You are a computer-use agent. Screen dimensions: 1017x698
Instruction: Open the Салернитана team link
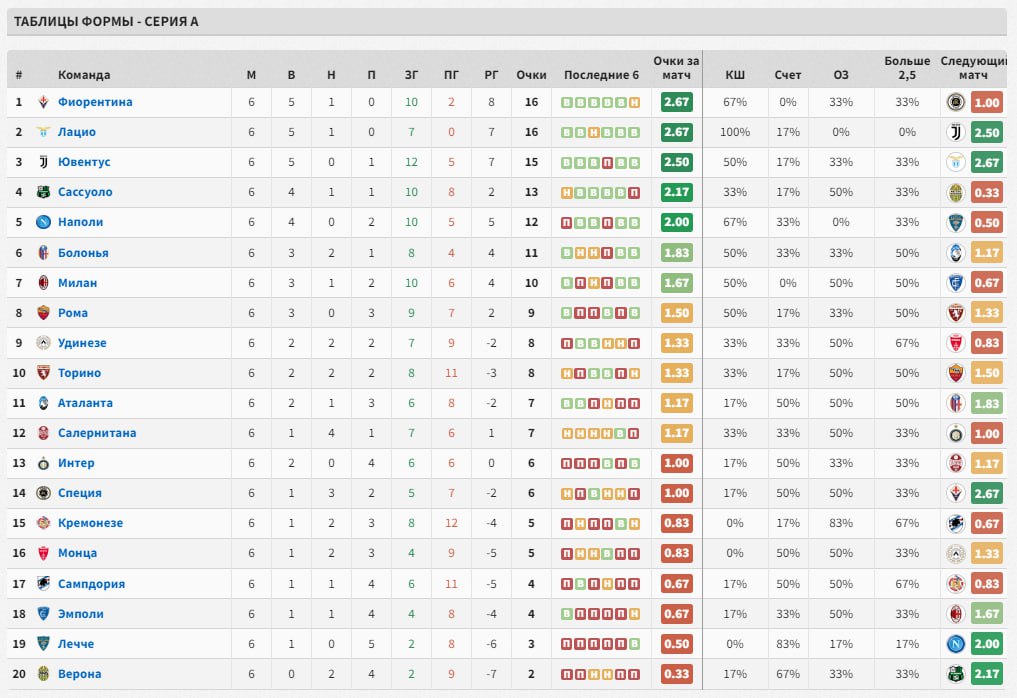[x=97, y=433]
